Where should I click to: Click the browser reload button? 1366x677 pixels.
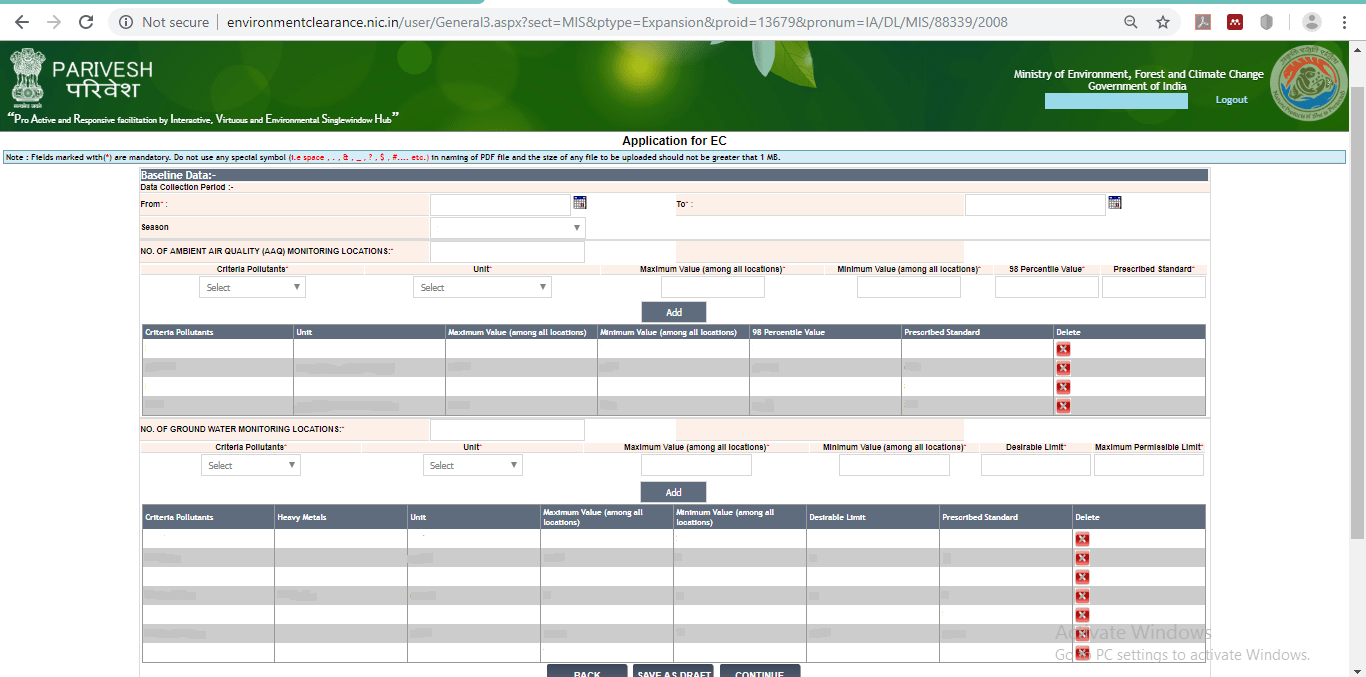click(x=86, y=22)
